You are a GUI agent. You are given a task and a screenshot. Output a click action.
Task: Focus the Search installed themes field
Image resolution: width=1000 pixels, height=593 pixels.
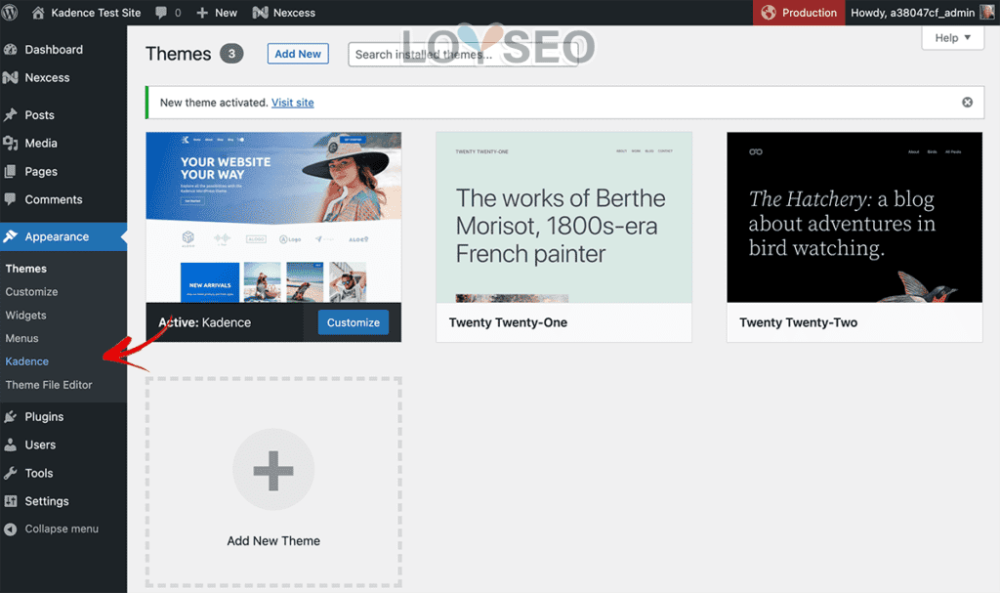[463, 55]
